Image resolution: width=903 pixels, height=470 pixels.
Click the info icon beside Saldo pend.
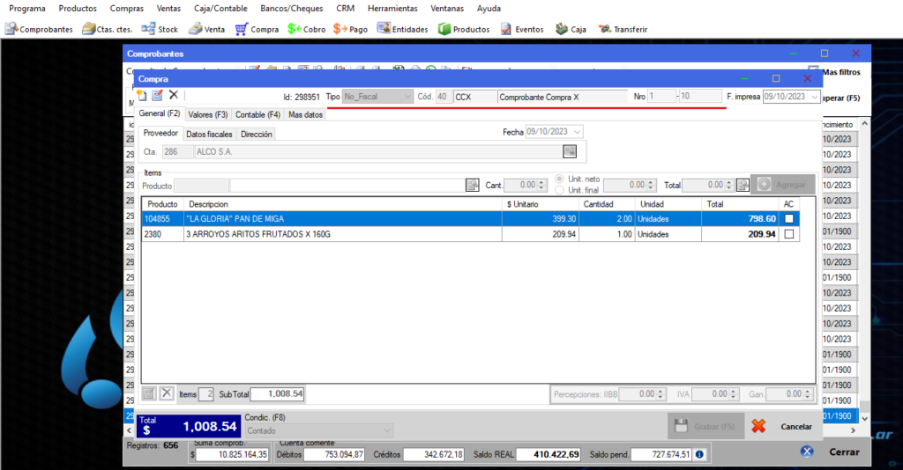(700, 454)
